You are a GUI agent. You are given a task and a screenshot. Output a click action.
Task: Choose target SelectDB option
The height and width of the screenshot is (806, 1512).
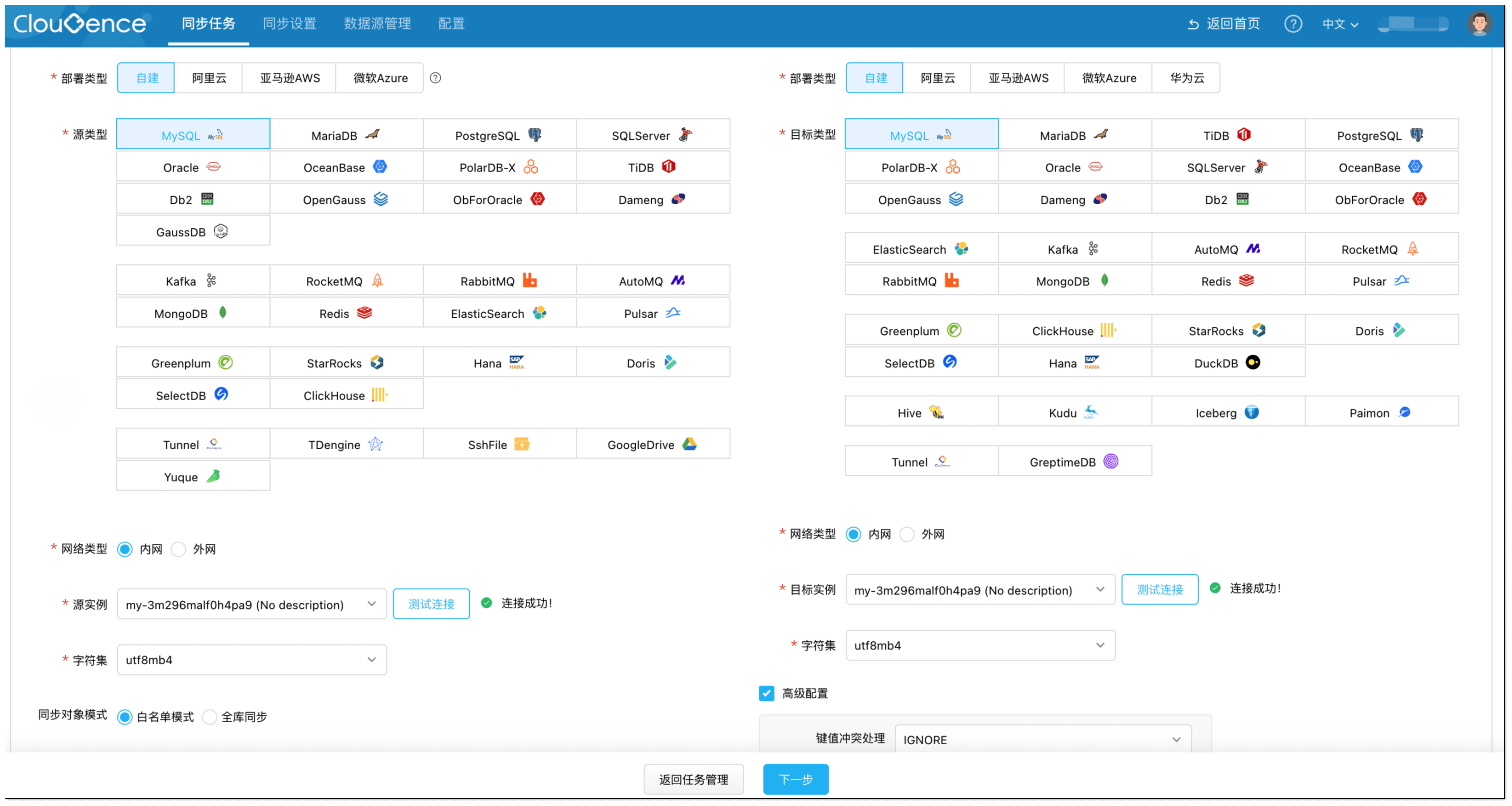pyautogui.click(x=921, y=362)
